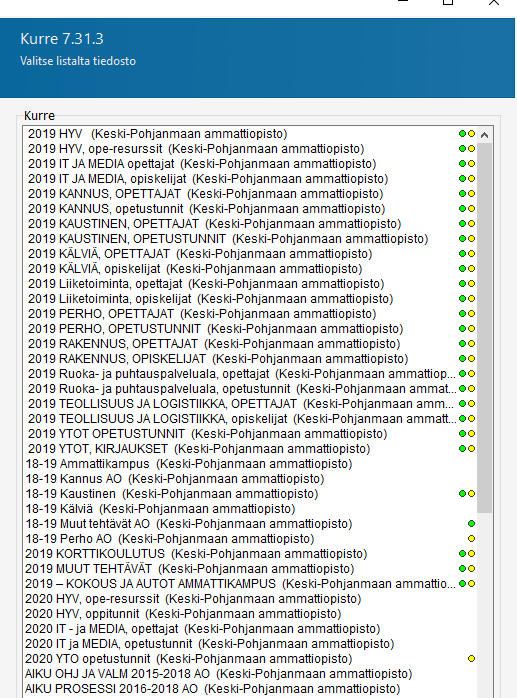Choose '2019 IT JA MEDIA opettajat' entry
517x698 pixels.
tap(250, 164)
